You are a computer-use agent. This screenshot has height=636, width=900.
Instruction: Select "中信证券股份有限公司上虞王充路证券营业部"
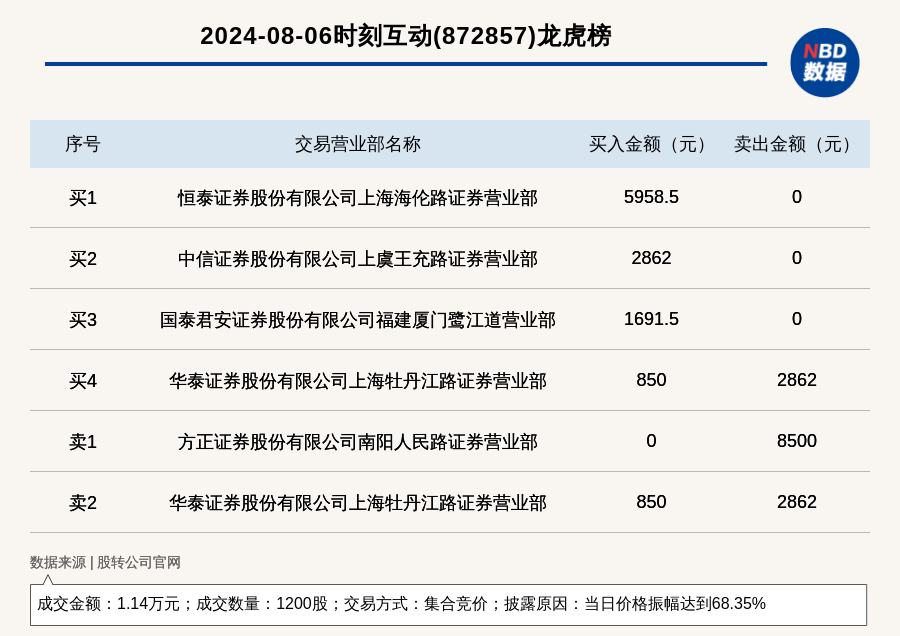358,259
